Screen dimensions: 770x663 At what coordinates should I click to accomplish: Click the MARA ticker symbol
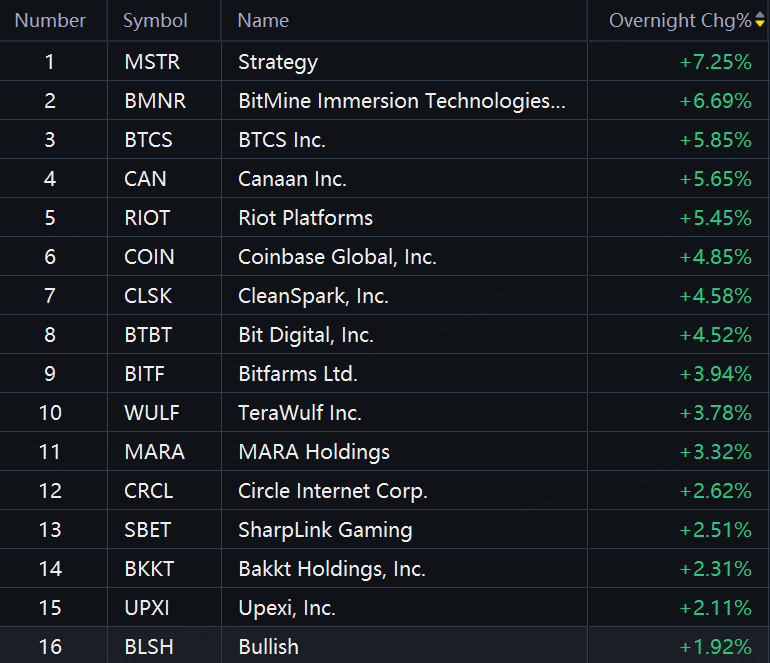click(x=154, y=452)
